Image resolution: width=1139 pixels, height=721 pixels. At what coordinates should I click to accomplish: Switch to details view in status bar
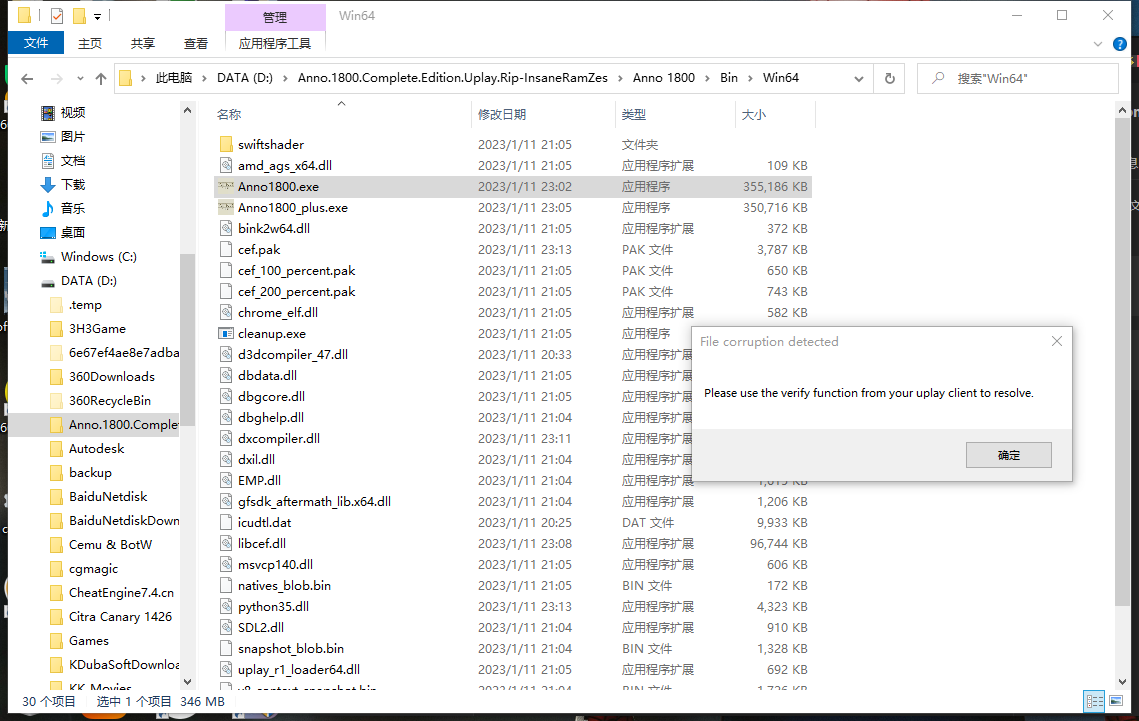(1095, 702)
